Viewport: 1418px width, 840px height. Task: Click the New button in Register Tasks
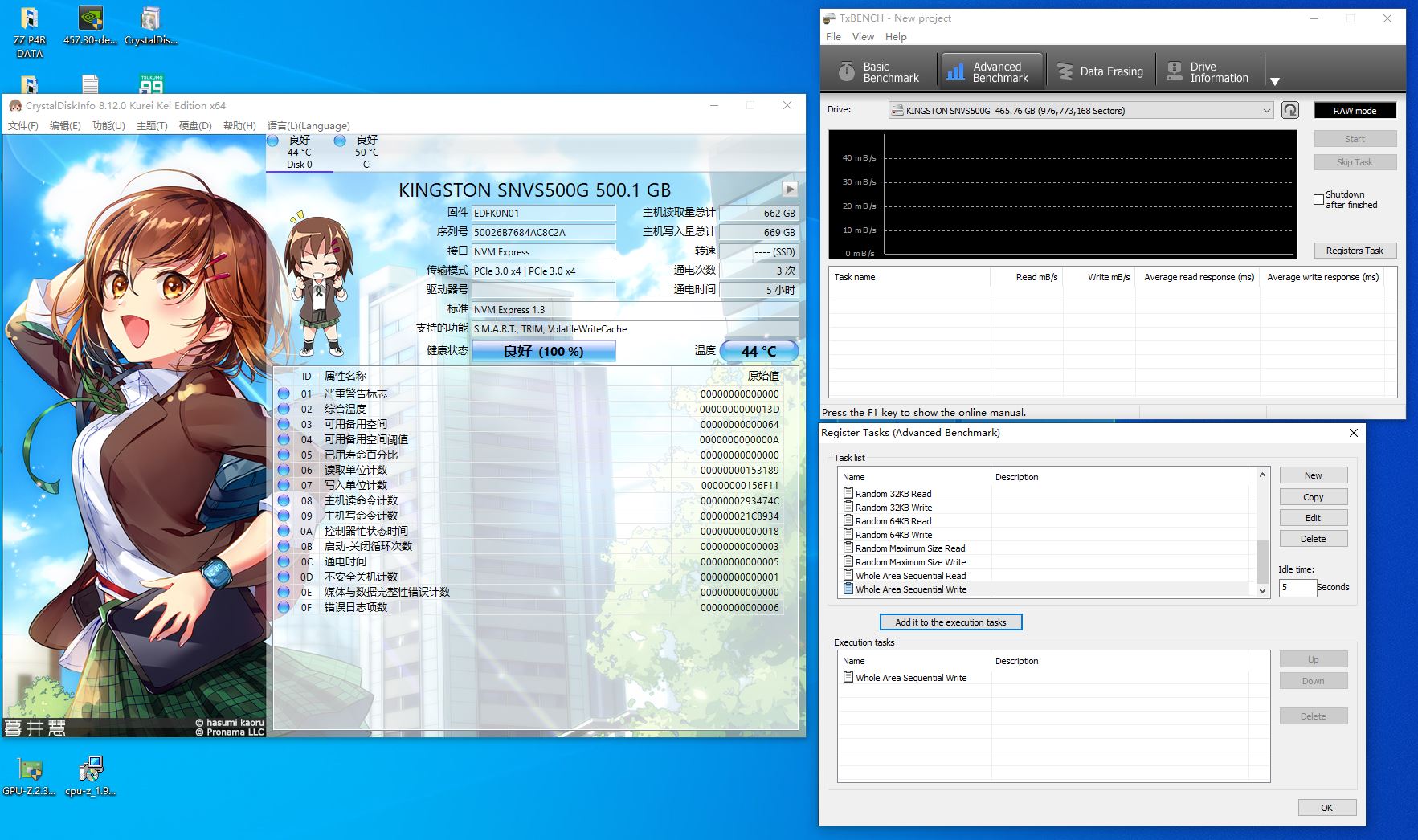point(1313,475)
